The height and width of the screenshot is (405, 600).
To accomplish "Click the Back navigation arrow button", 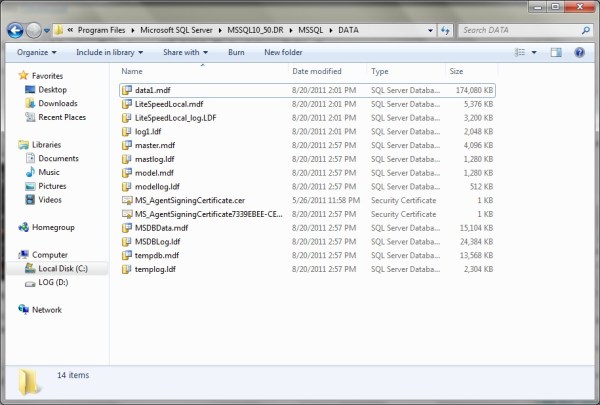I will [16, 30].
